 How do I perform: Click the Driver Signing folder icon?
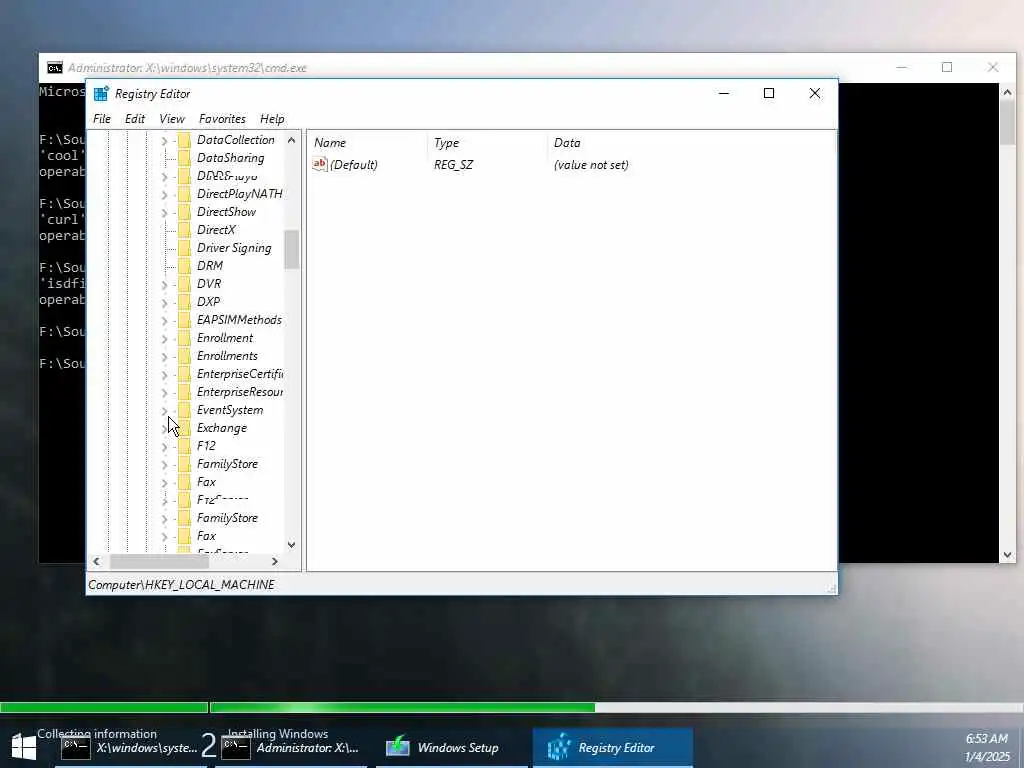184,248
